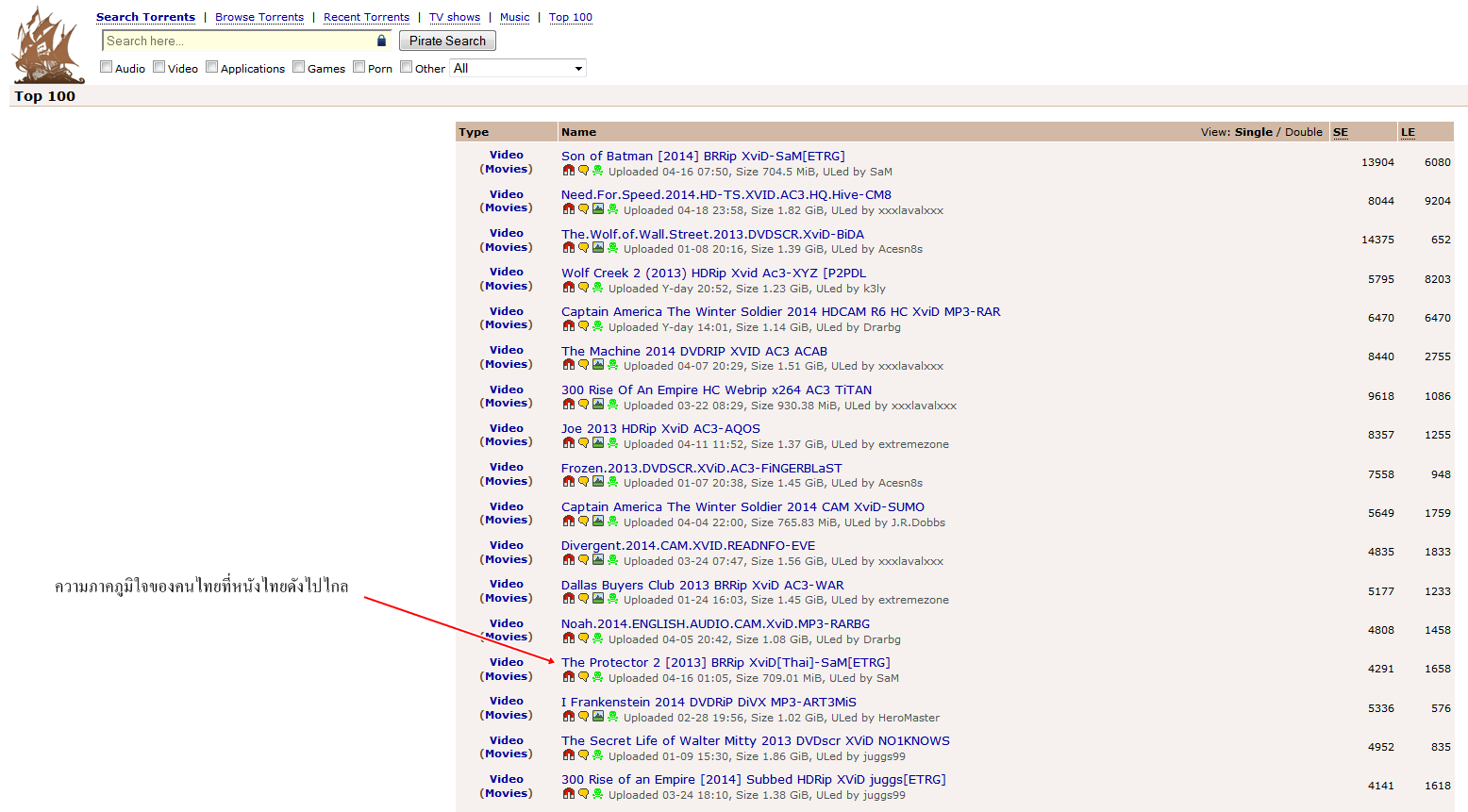Open The Protector 2 [2013] Thai torrent
The image size is (1468, 812).
point(726,663)
